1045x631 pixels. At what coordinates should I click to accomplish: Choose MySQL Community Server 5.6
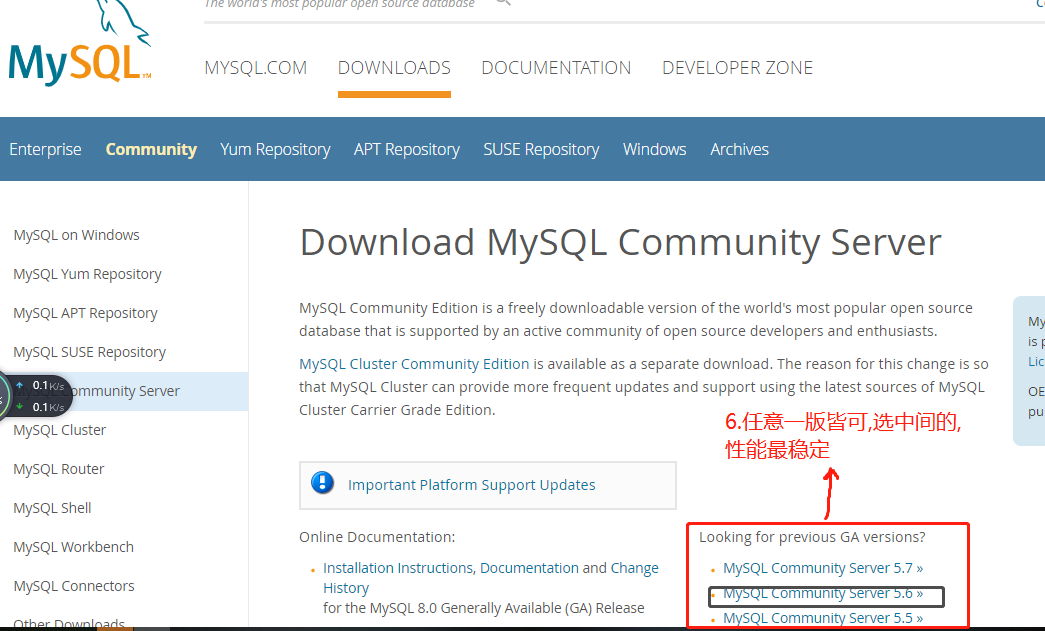(x=823, y=593)
